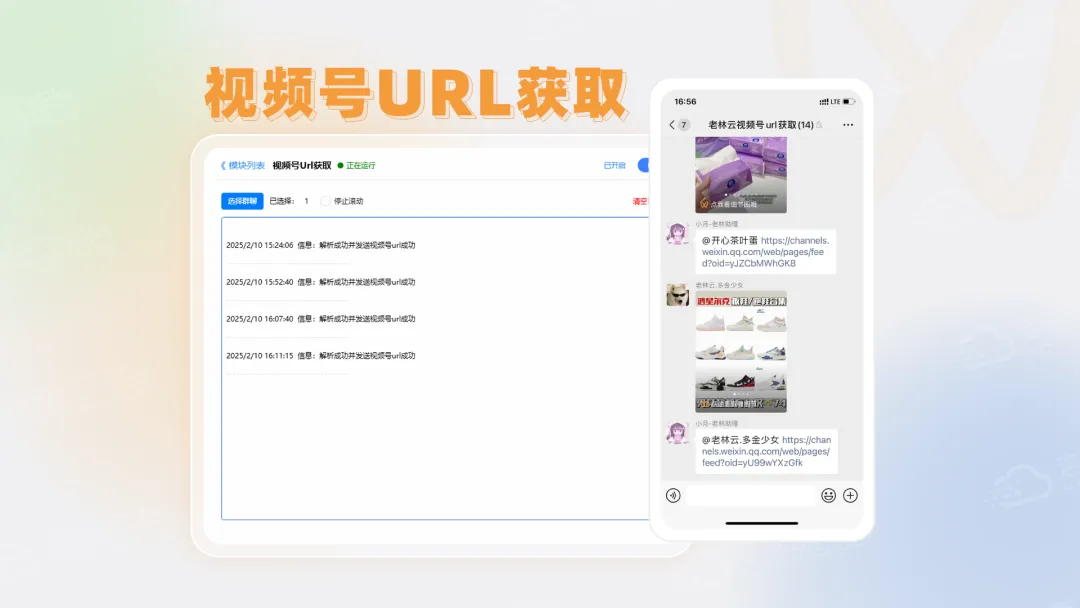This screenshot has height=608, width=1080.
Task: Tap the chat message input field
Action: (x=751, y=495)
